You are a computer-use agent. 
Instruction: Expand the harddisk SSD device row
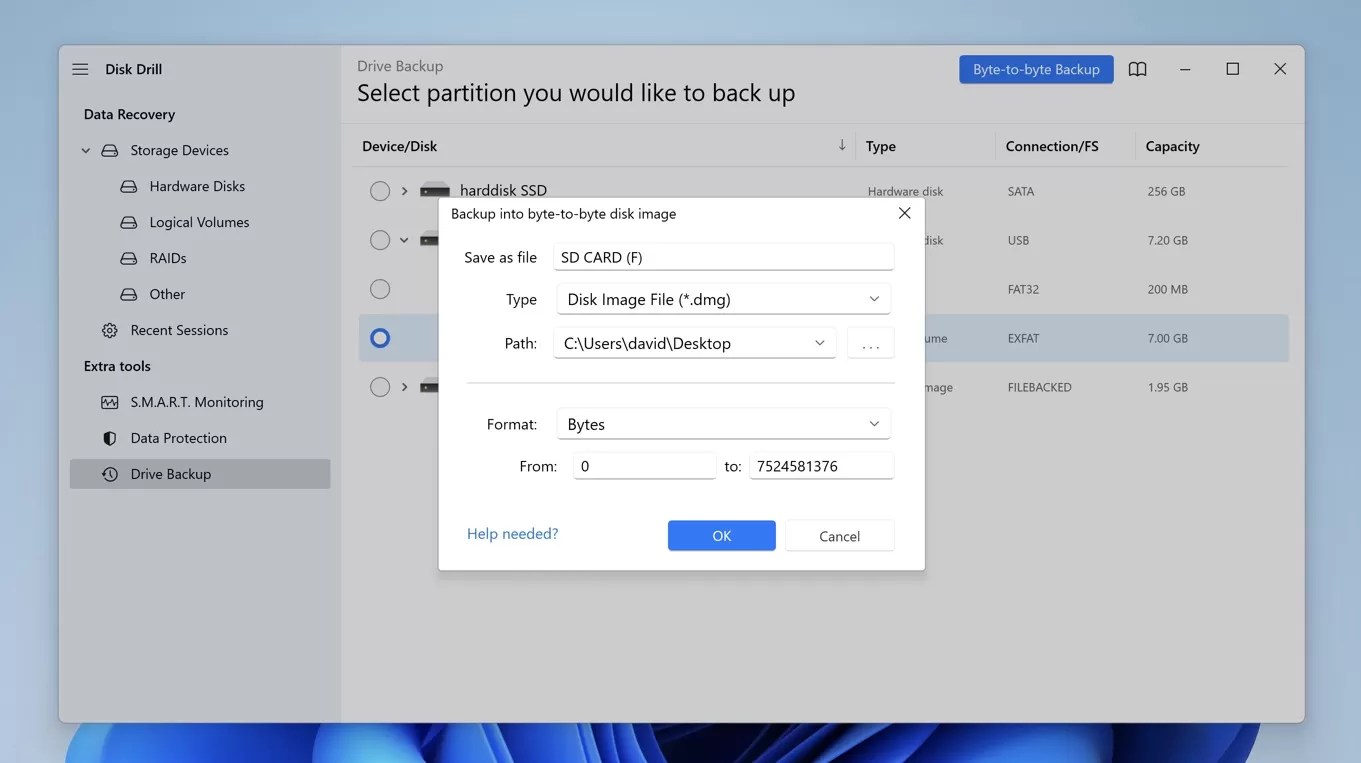(405, 191)
